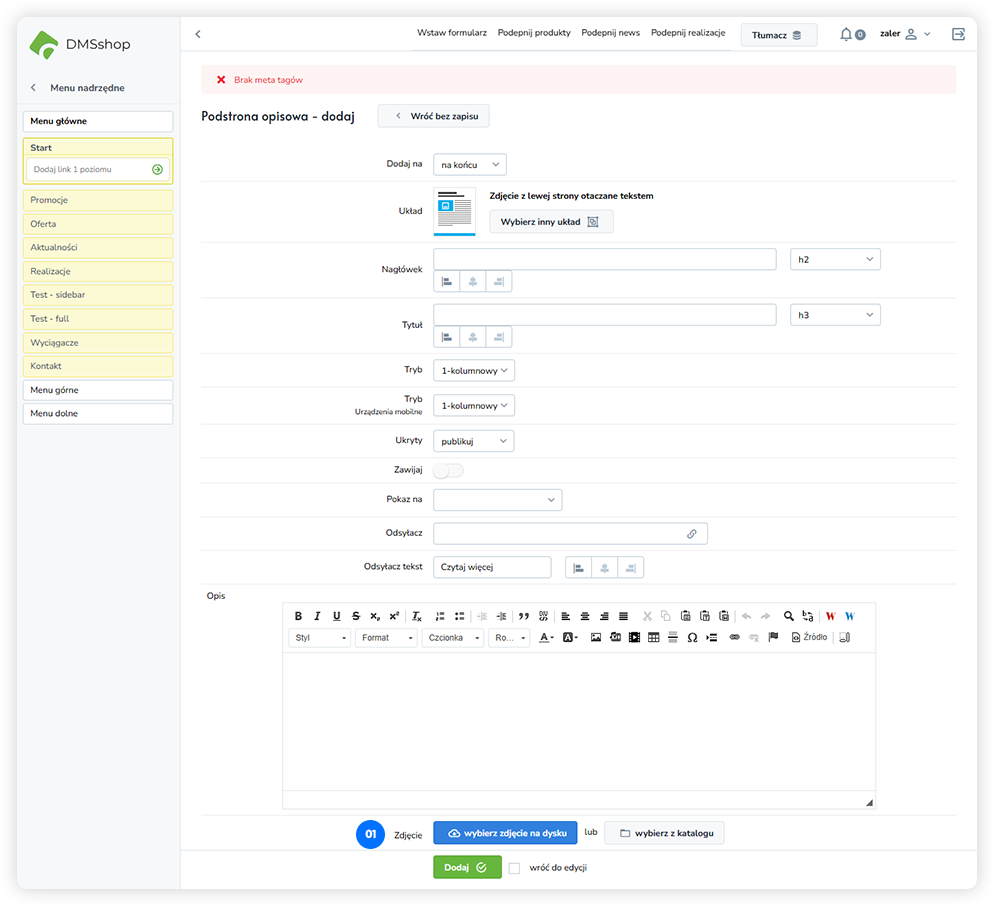Apply bold formatting in the Opis editor
The image size is (994, 906).
click(298, 616)
